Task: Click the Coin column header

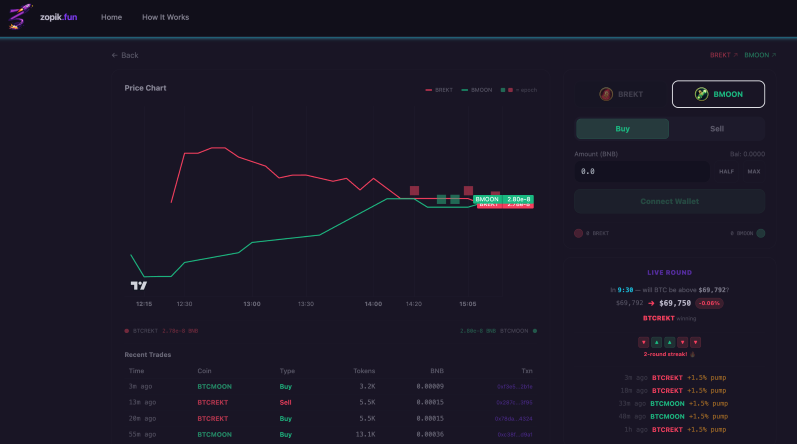Action: coord(204,371)
